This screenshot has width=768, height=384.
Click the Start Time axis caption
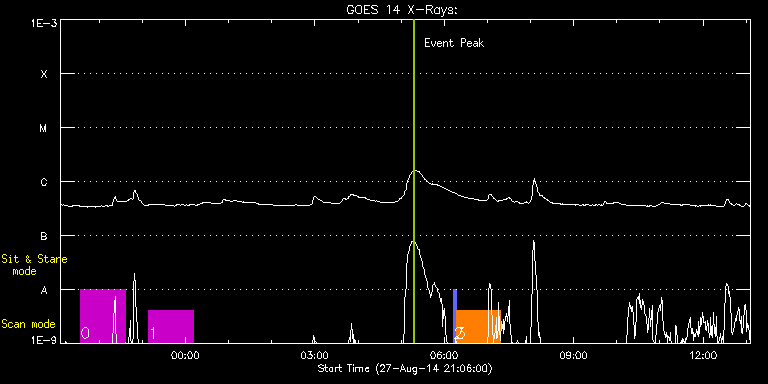tap(405, 368)
